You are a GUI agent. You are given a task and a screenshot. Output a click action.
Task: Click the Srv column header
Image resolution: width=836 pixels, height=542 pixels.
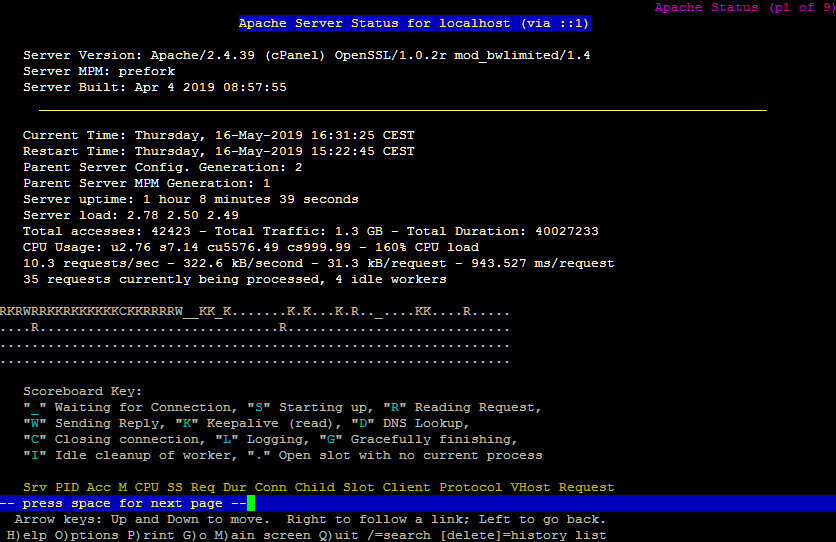coord(34,487)
